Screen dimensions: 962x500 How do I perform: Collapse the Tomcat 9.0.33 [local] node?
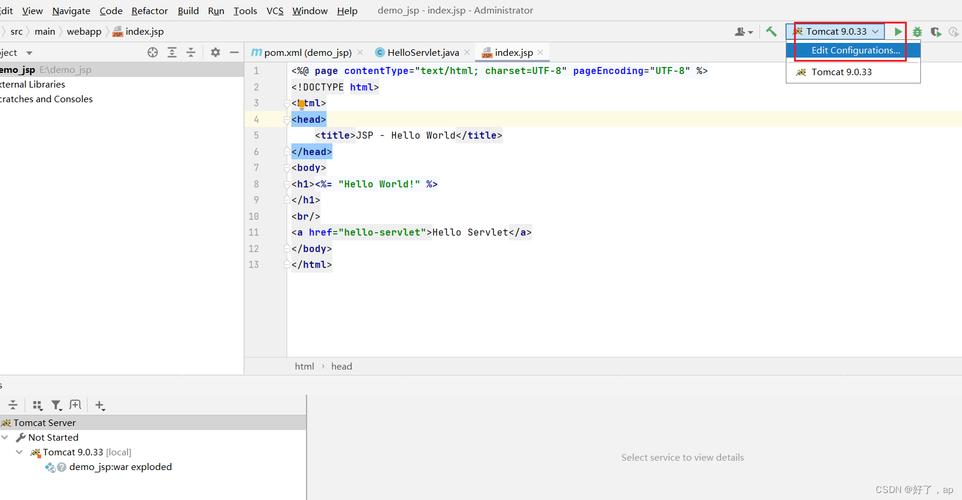click(x=20, y=452)
